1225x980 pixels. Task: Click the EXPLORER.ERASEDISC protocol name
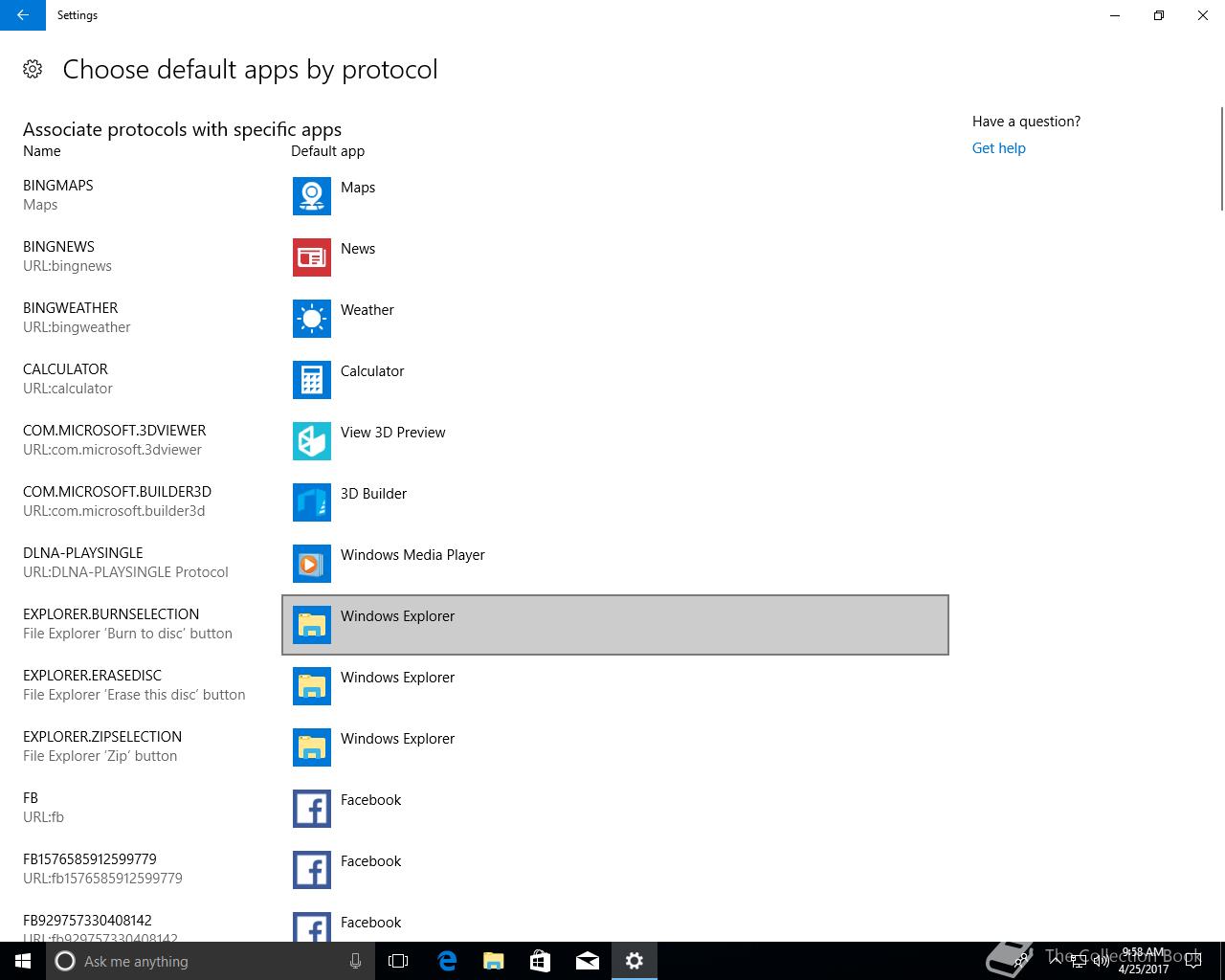pyautogui.click(x=93, y=676)
